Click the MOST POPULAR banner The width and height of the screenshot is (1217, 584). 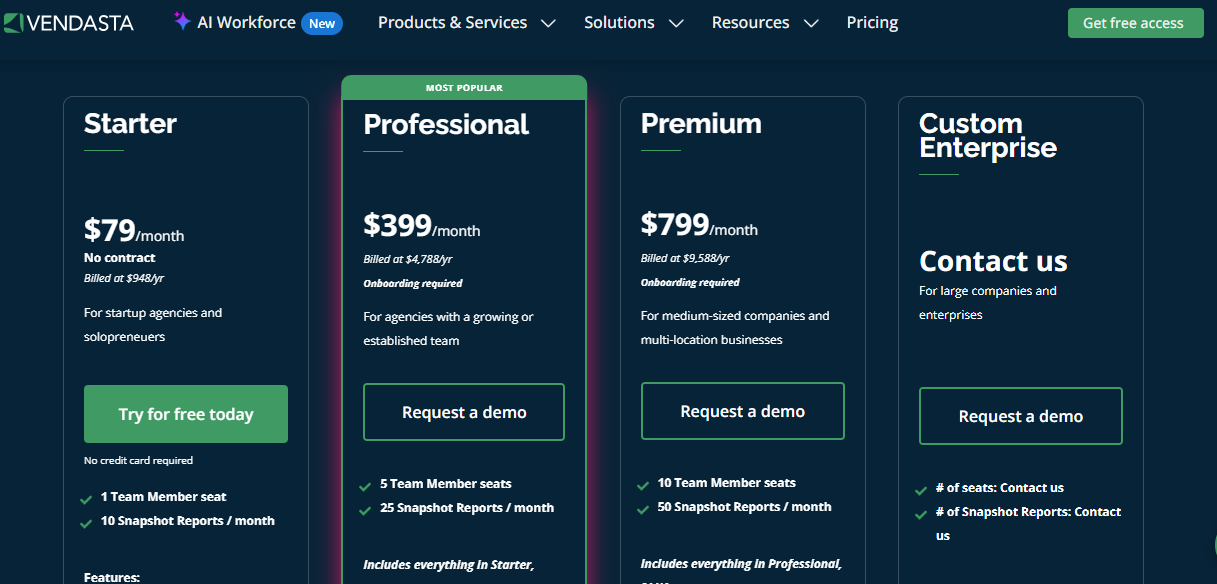point(463,87)
